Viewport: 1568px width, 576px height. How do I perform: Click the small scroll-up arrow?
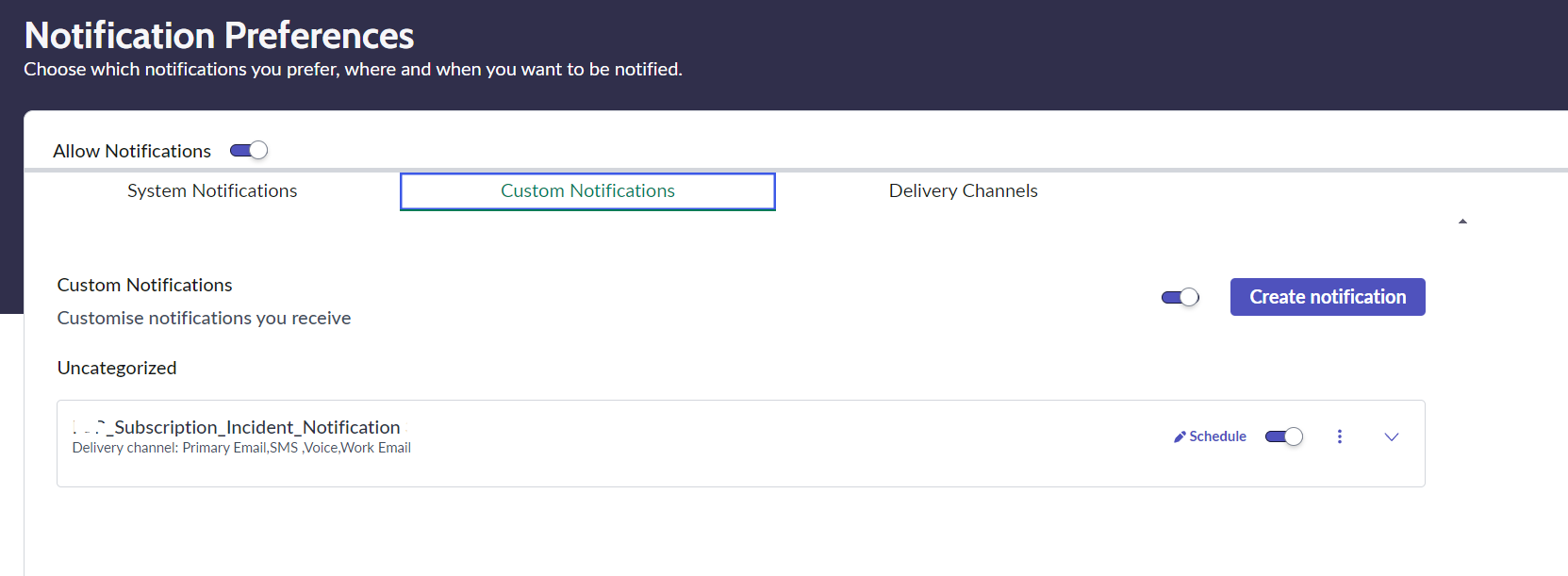[x=1462, y=222]
